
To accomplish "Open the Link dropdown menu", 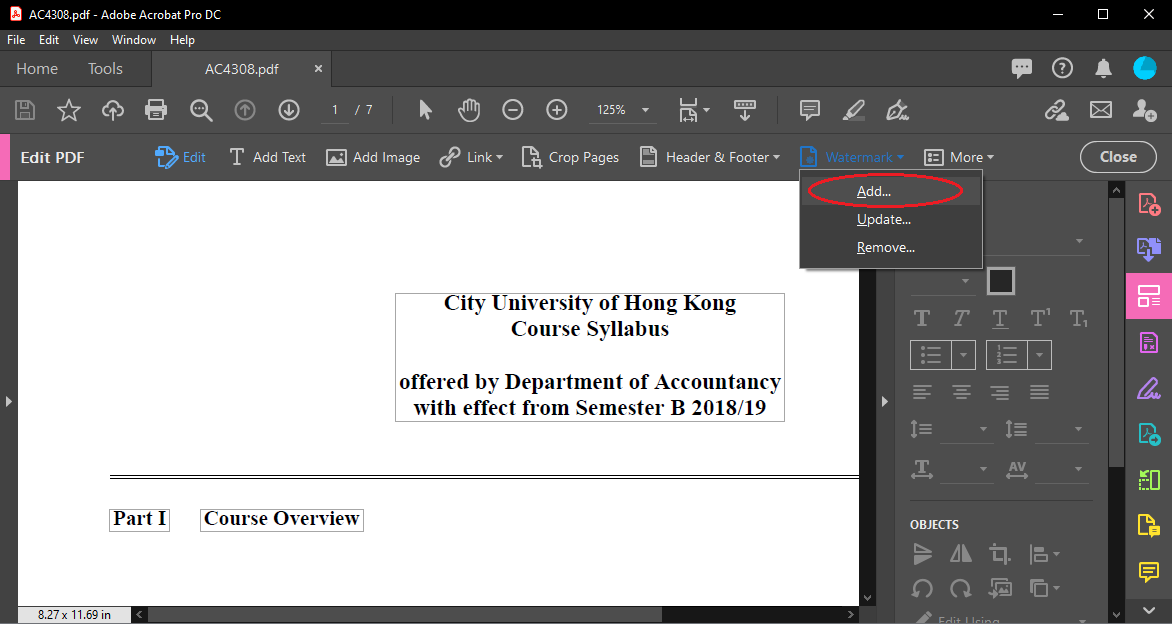I will [x=471, y=157].
